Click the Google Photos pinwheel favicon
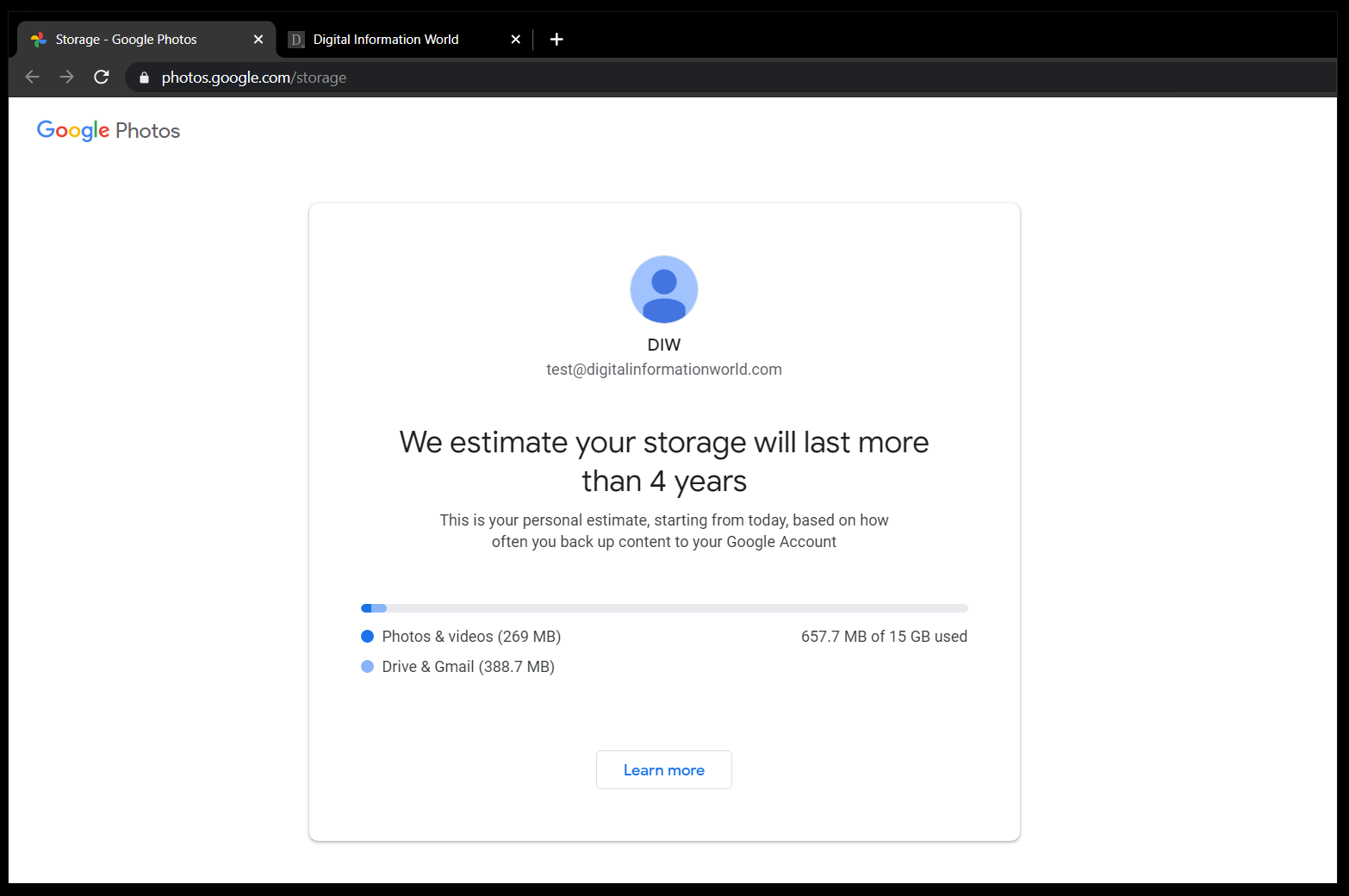This screenshot has height=896, width=1349. coord(39,40)
